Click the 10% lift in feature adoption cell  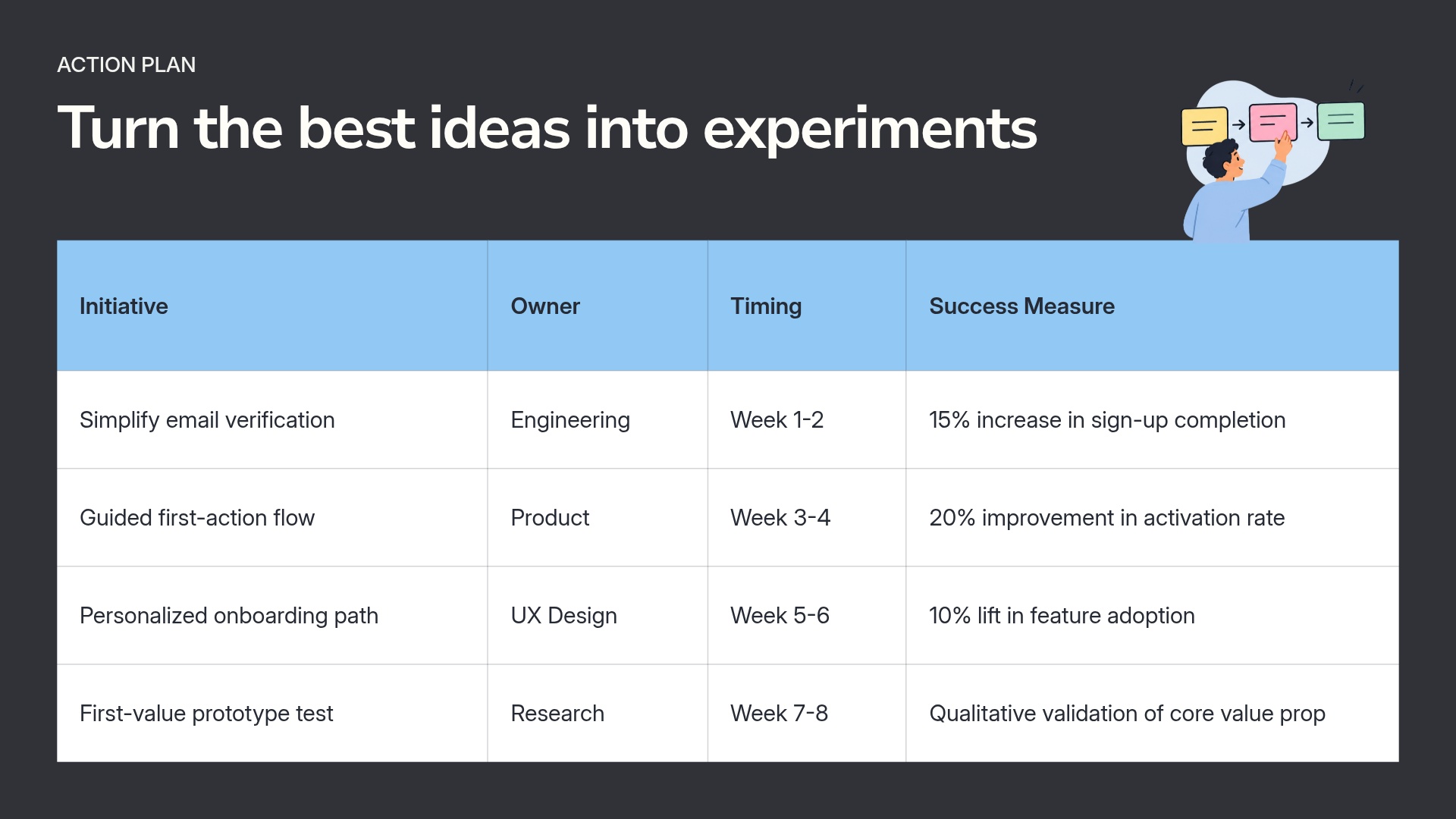pos(1152,616)
